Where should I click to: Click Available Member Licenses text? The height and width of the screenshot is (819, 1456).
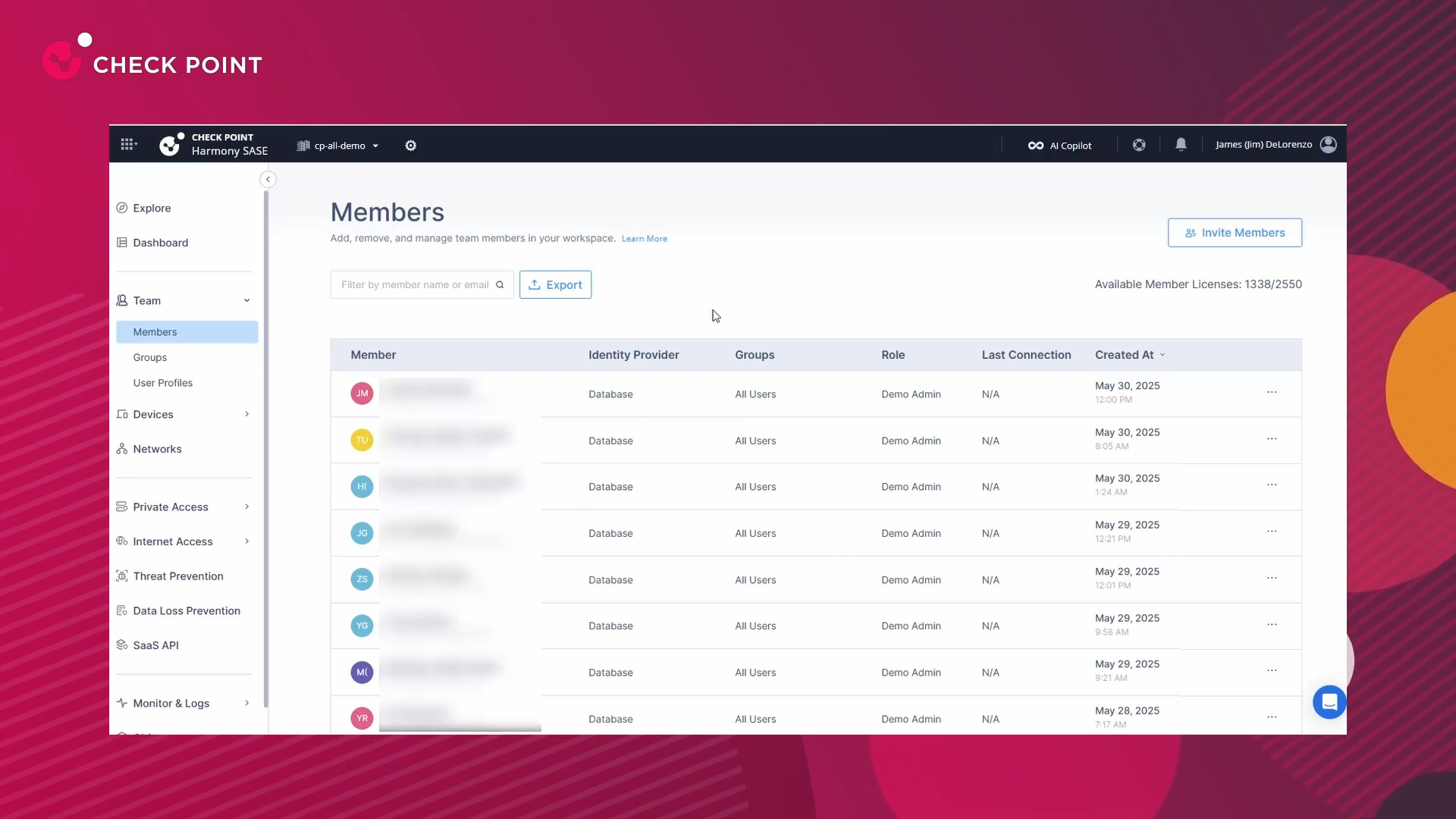click(x=1198, y=284)
